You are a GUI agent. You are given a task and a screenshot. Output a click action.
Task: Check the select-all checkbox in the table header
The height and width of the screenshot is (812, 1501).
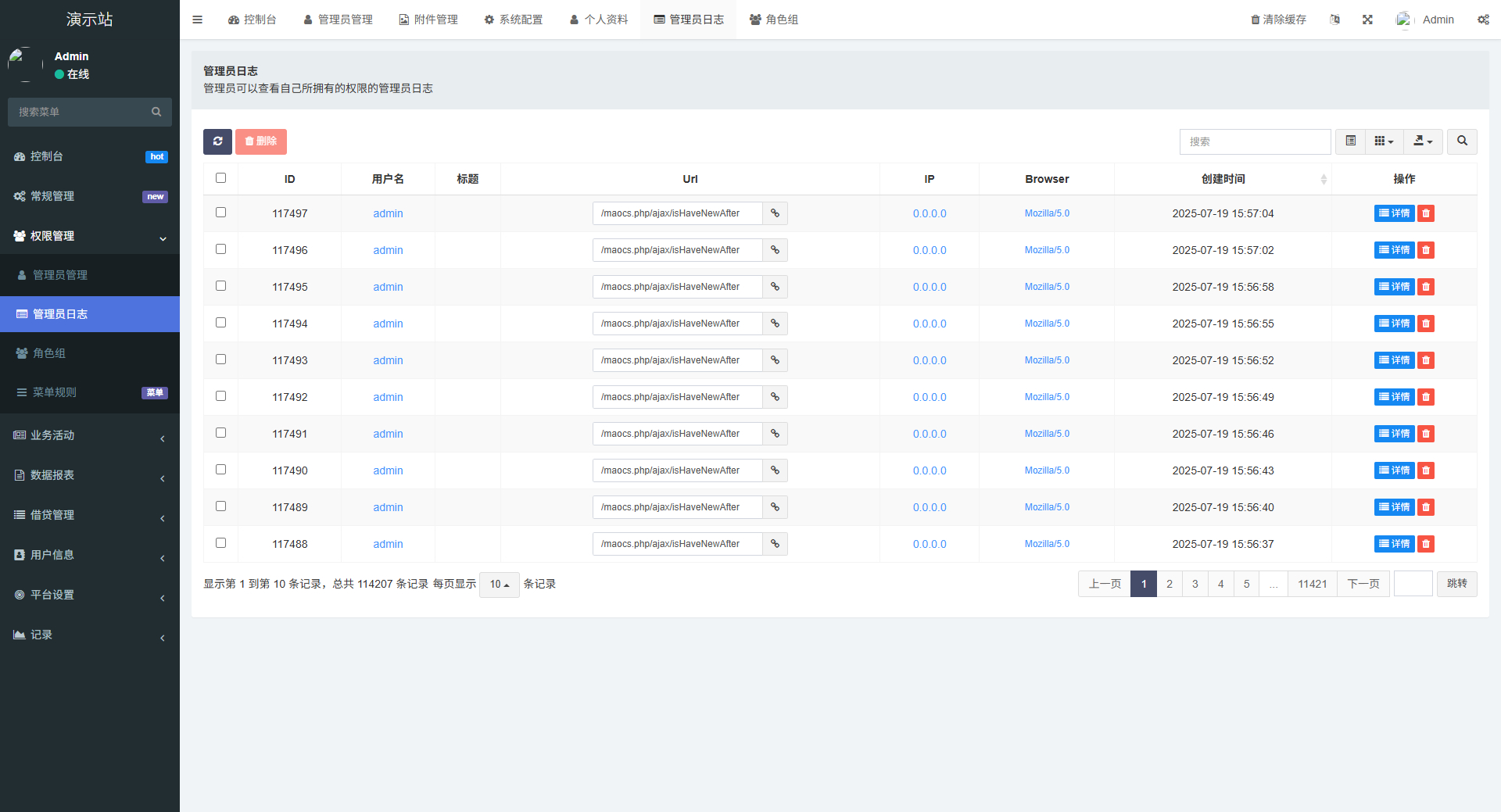[x=220, y=177]
